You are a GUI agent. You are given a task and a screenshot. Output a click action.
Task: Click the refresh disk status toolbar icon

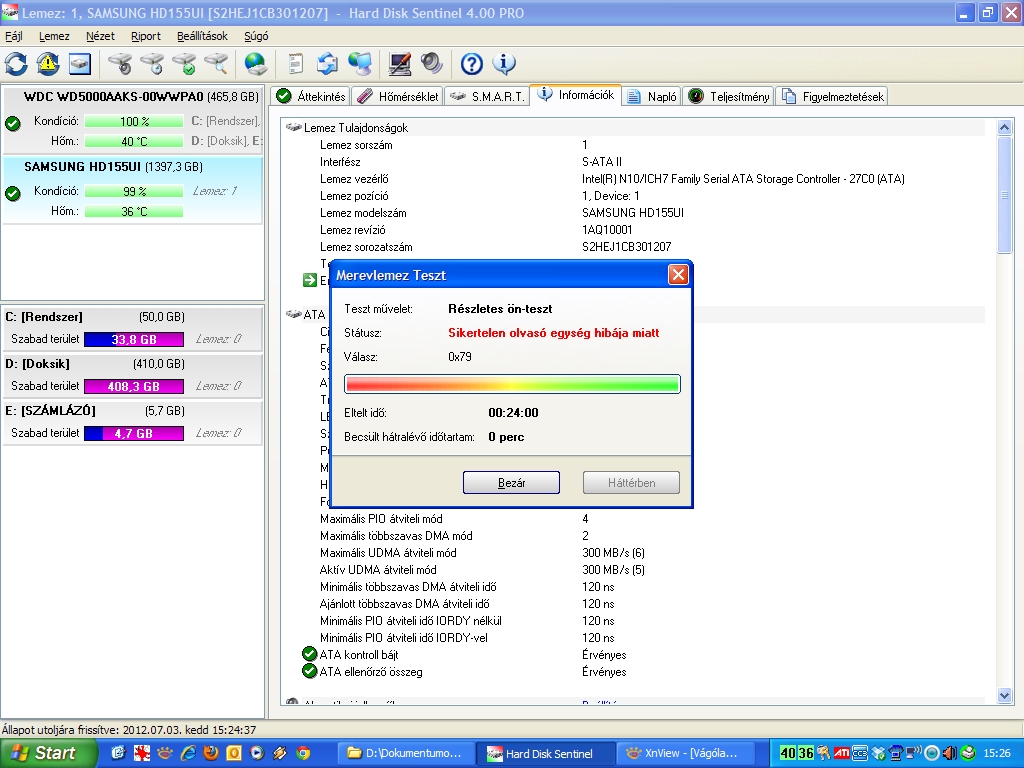coord(16,63)
